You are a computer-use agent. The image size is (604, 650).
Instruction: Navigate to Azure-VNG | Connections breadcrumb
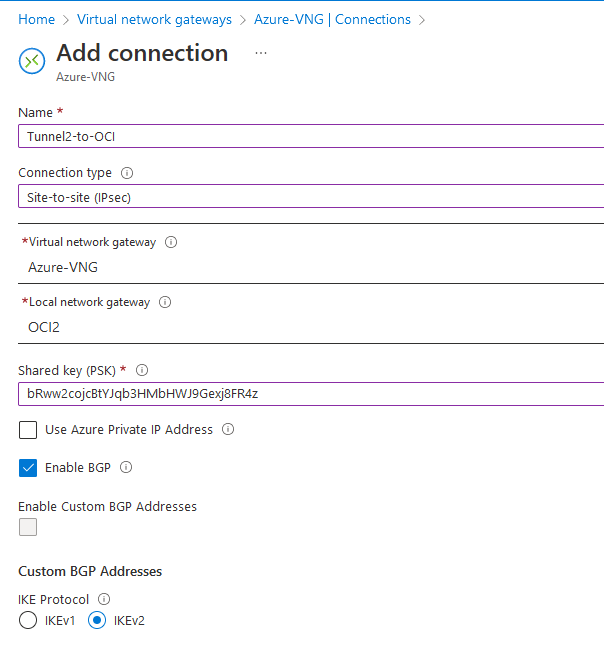click(332, 19)
